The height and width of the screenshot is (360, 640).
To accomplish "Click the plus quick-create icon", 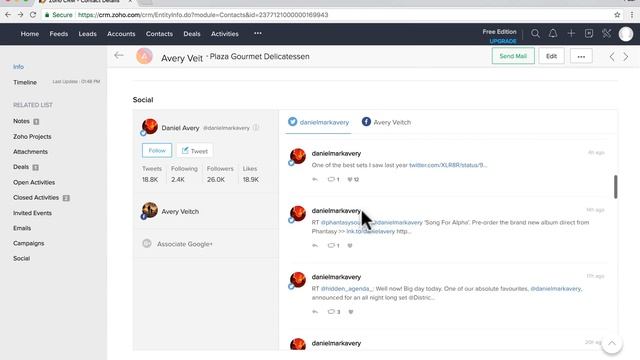I will (571, 34).
